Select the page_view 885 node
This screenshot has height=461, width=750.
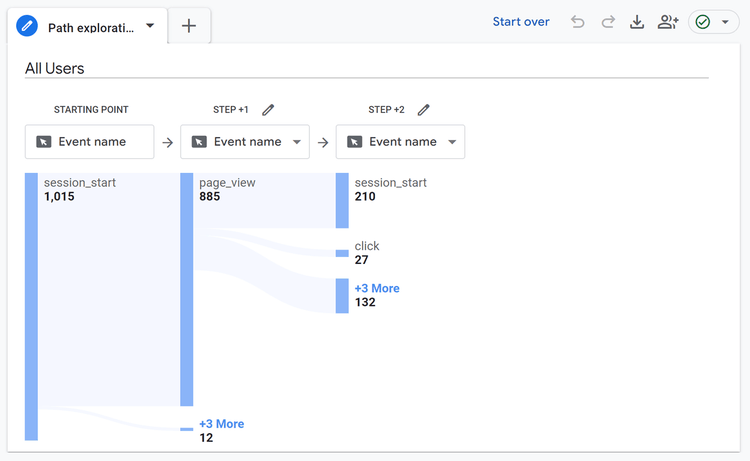point(187,289)
